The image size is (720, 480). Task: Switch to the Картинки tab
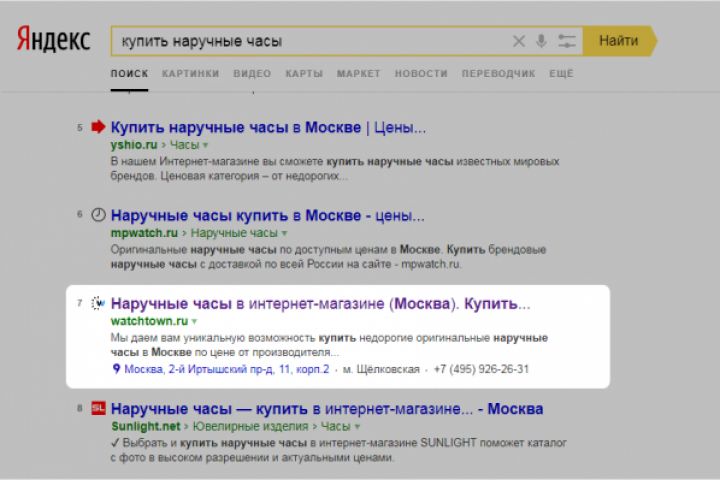point(191,73)
